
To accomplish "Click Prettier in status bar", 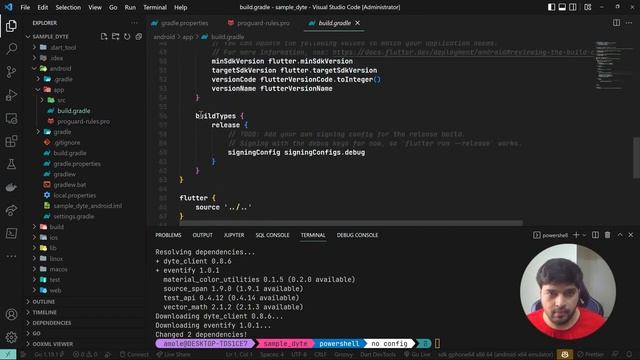I will (x=591, y=354).
